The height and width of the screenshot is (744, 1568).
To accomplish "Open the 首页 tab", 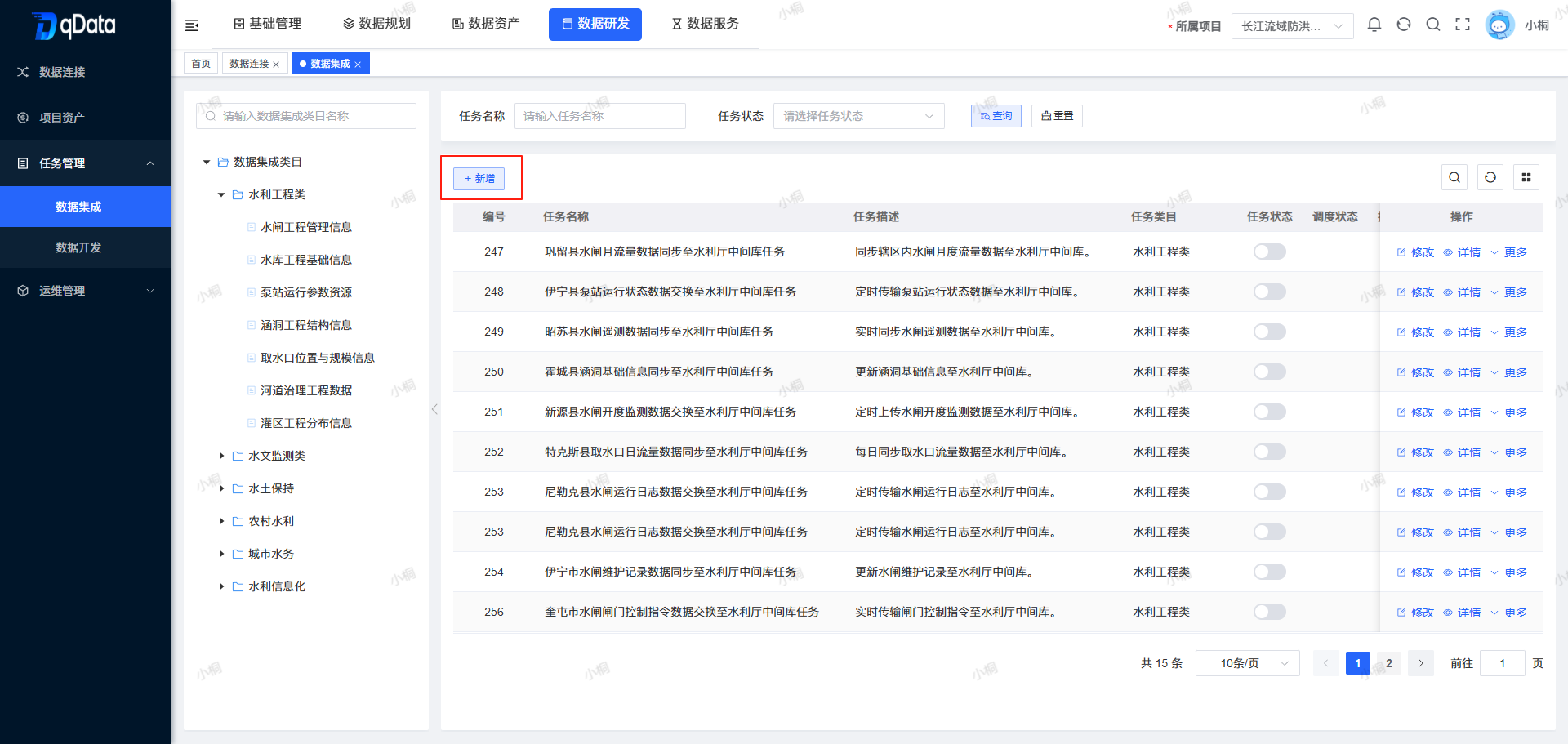I will tap(201, 64).
